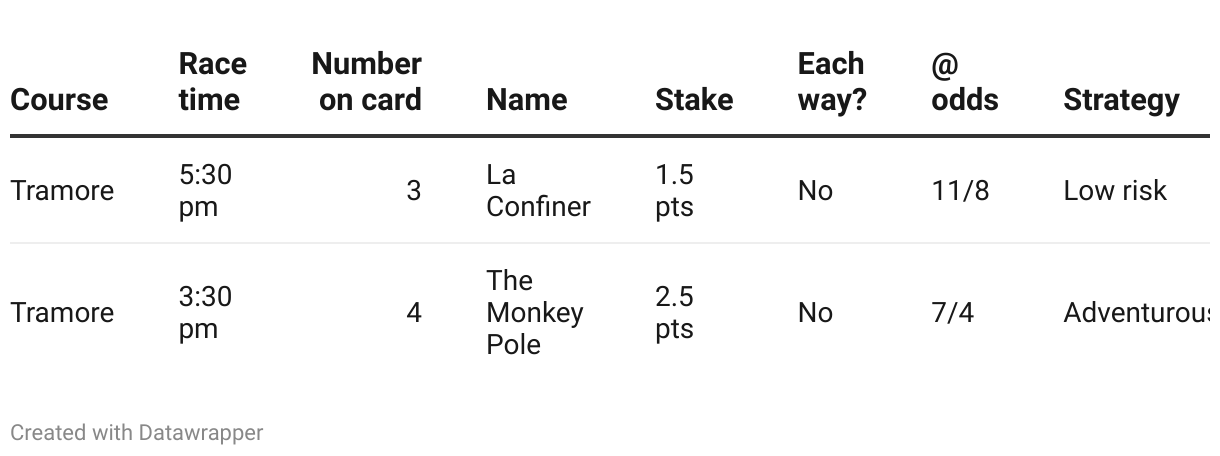Click the Course column header
Screen dimensions: 1220x456
[x=59, y=100]
